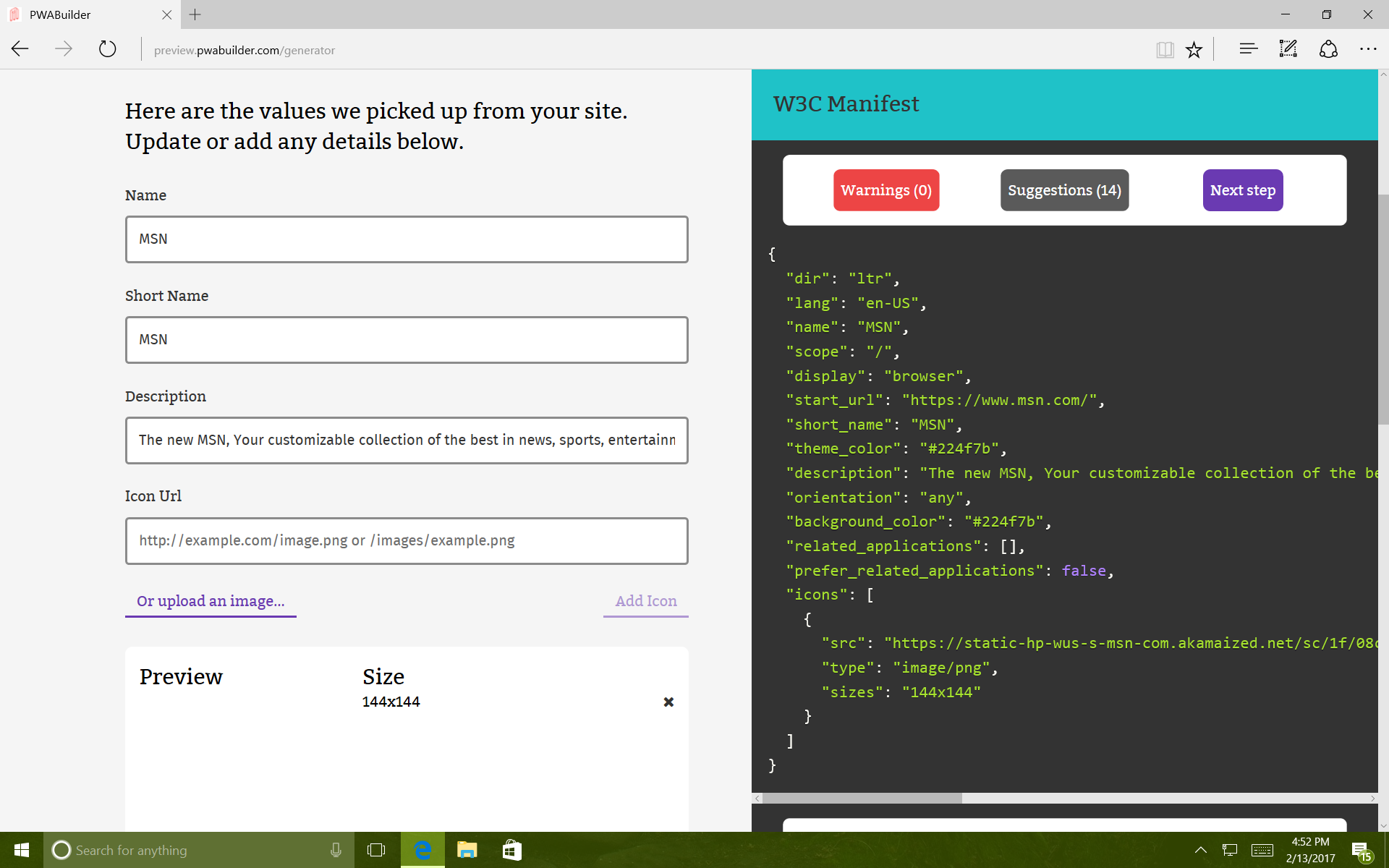This screenshot has height=868, width=1389.
Task: Open Task View on taskbar
Action: coord(376,850)
